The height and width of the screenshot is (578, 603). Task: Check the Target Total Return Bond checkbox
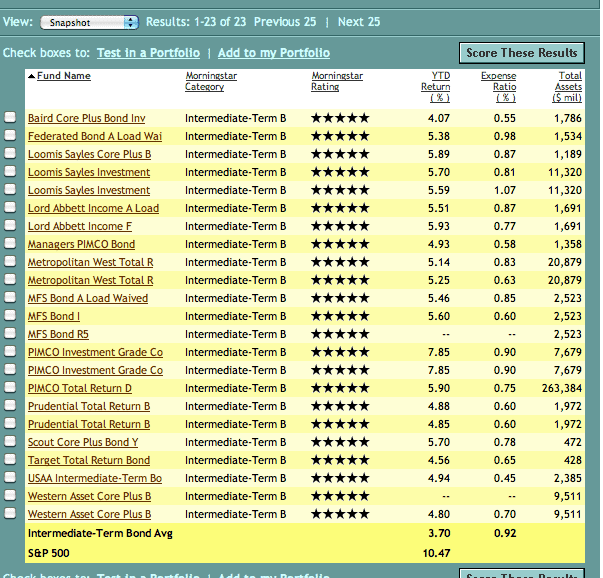click(10, 459)
